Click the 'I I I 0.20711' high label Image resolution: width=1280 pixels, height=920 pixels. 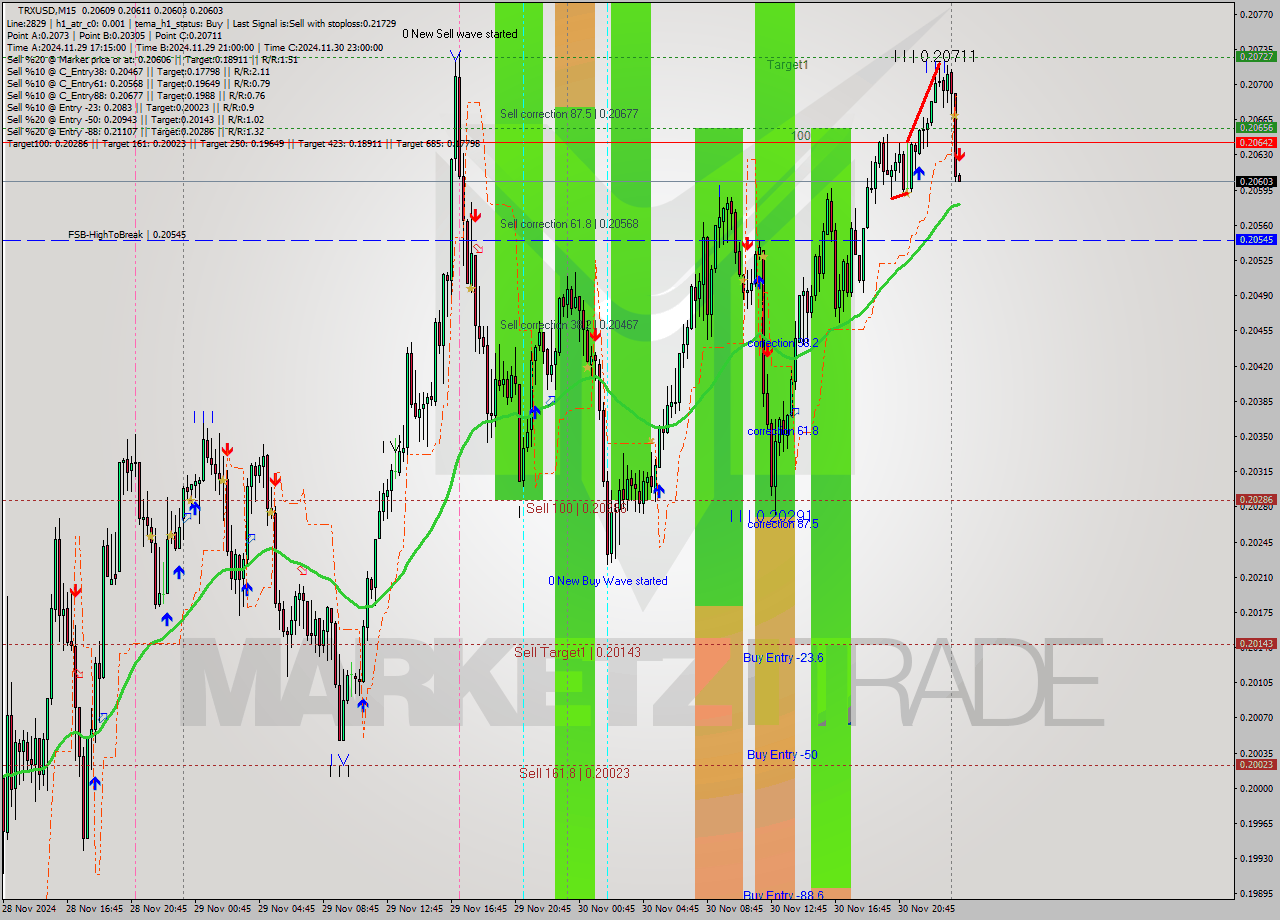[x=935, y=56]
